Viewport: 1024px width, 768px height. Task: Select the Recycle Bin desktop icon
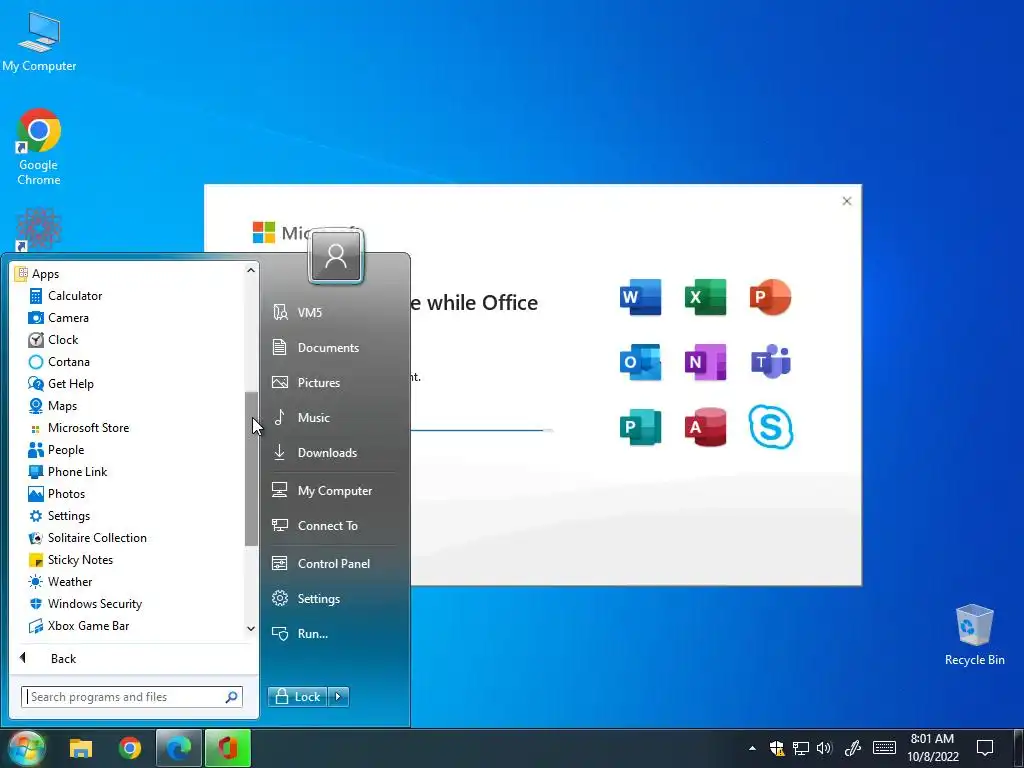(974, 635)
